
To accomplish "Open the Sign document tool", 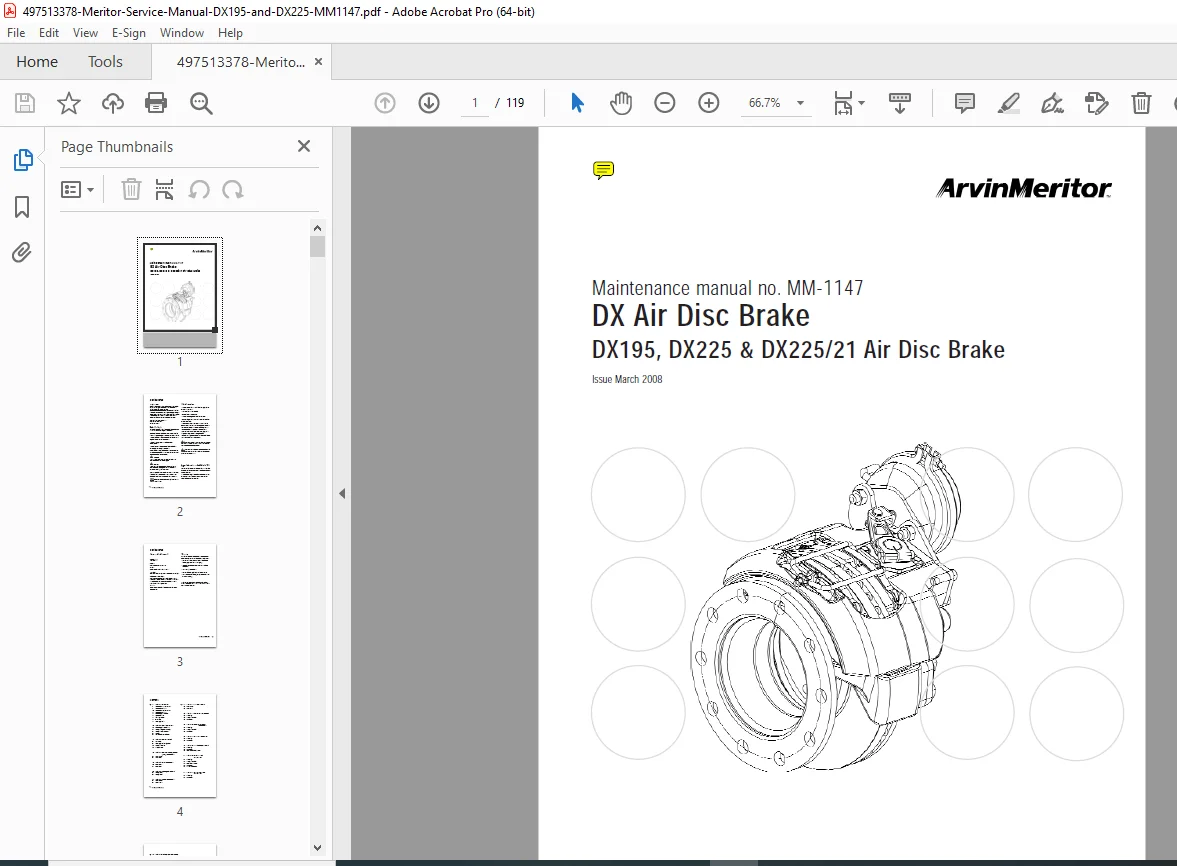I will pyautogui.click(x=1052, y=103).
